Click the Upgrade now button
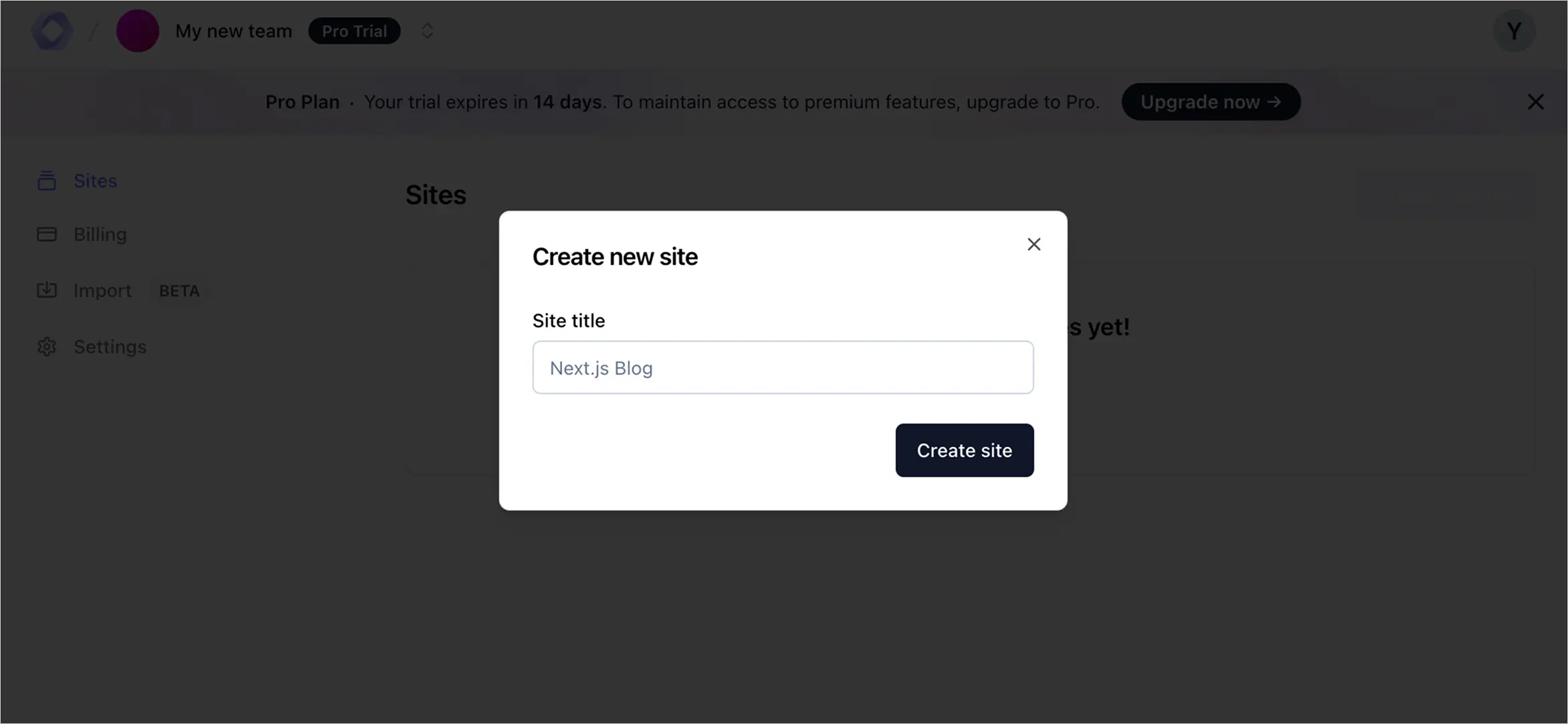Viewport: 1568px width, 724px height. coord(1211,102)
